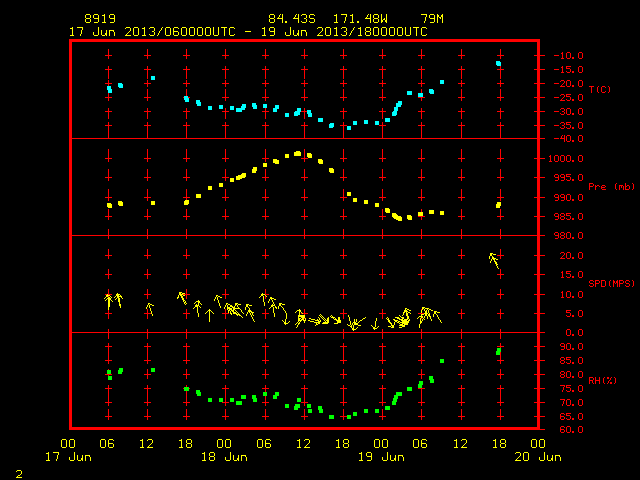
Task: Click the 84.43S latitude text
Action: coord(292,19)
